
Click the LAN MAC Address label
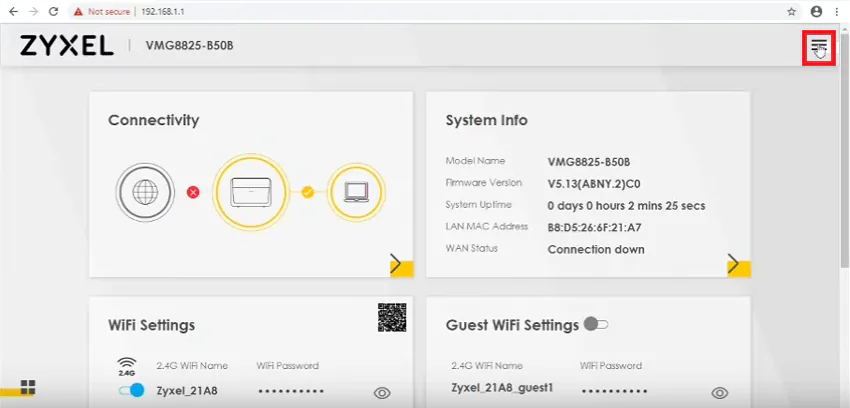(x=486, y=226)
